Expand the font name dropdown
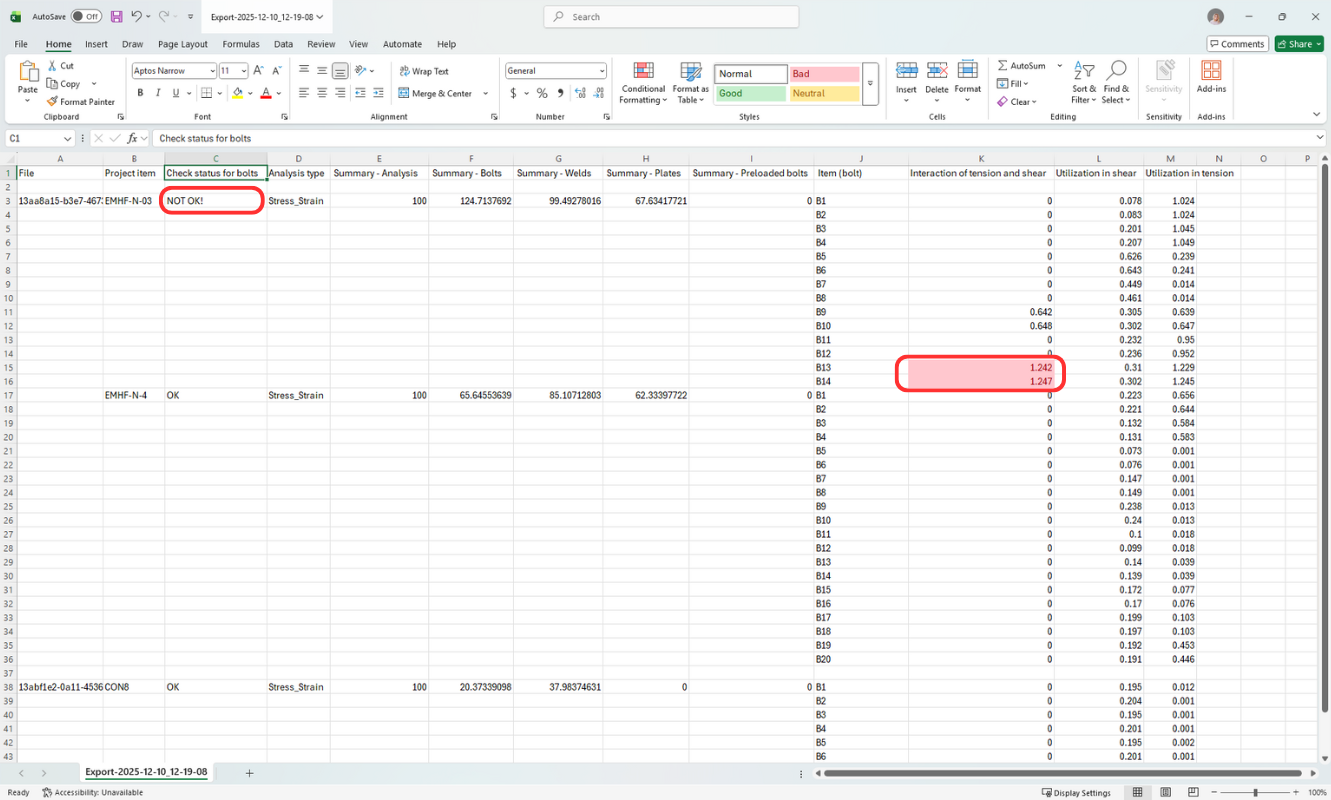Viewport: 1331px width, 800px height. 211,71
